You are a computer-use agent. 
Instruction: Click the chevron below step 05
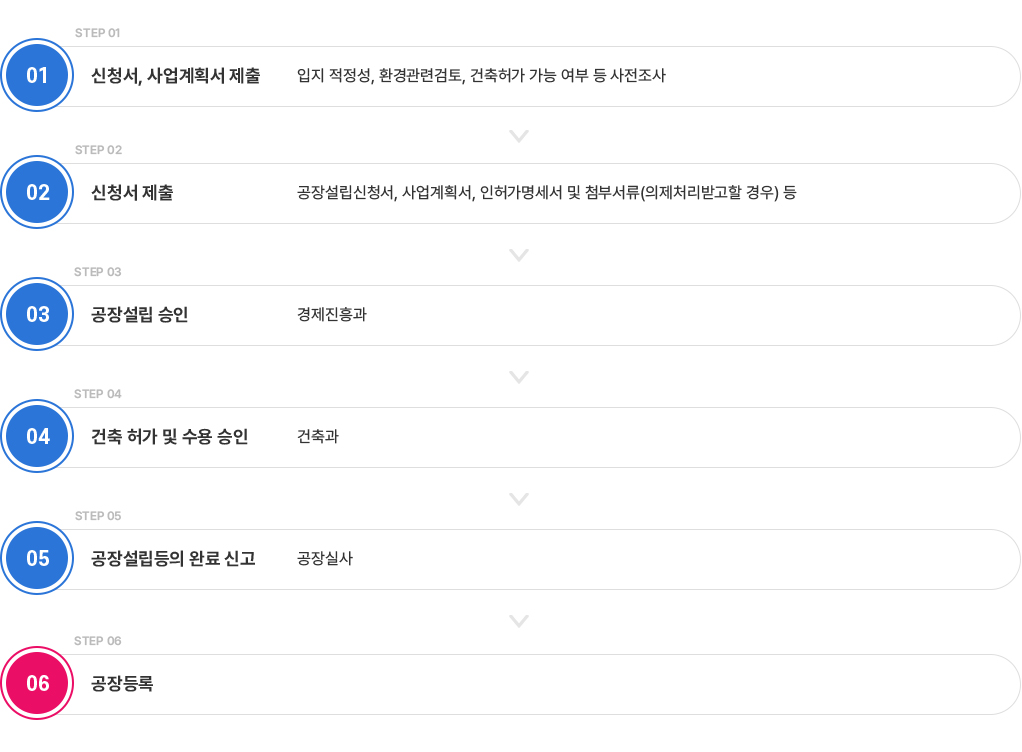[518, 621]
